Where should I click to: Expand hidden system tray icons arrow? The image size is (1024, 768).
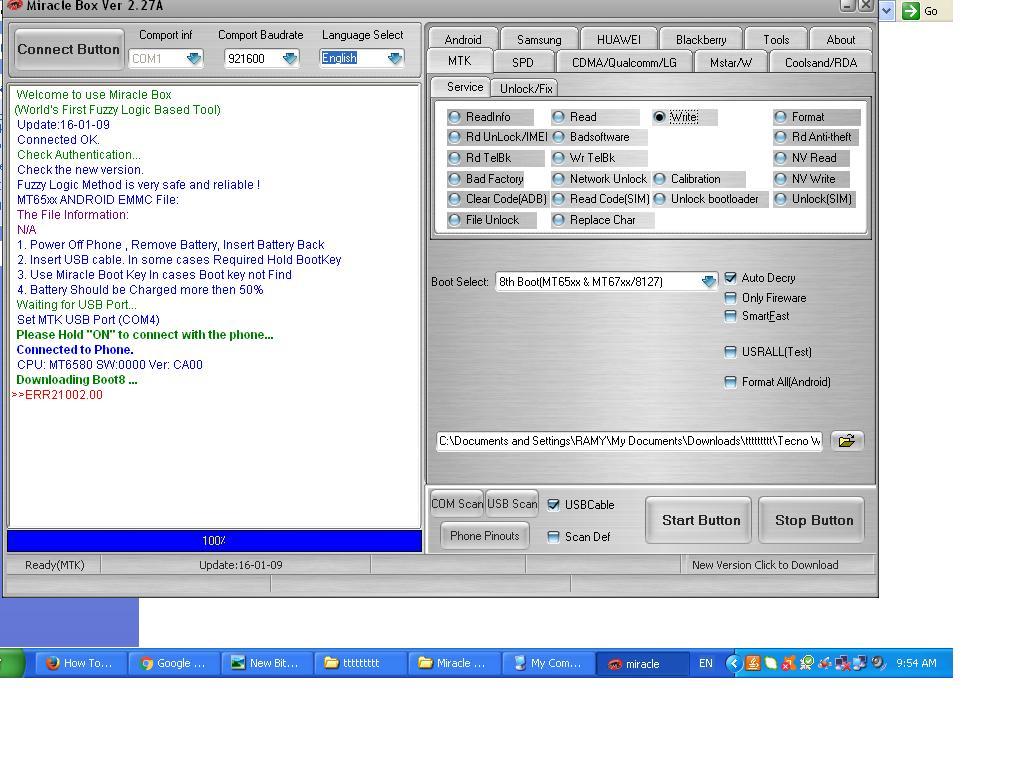[x=734, y=663]
